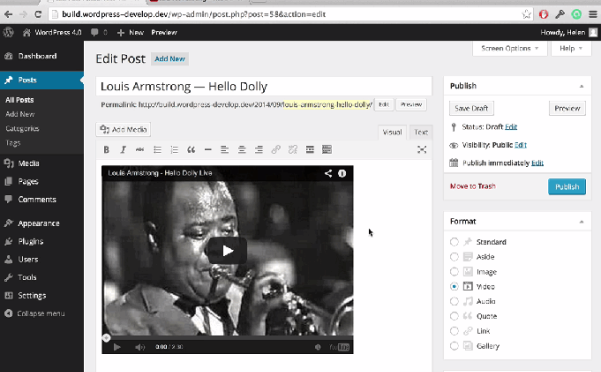601x372 pixels.
Task: Reload the browser page
Action: (38, 15)
